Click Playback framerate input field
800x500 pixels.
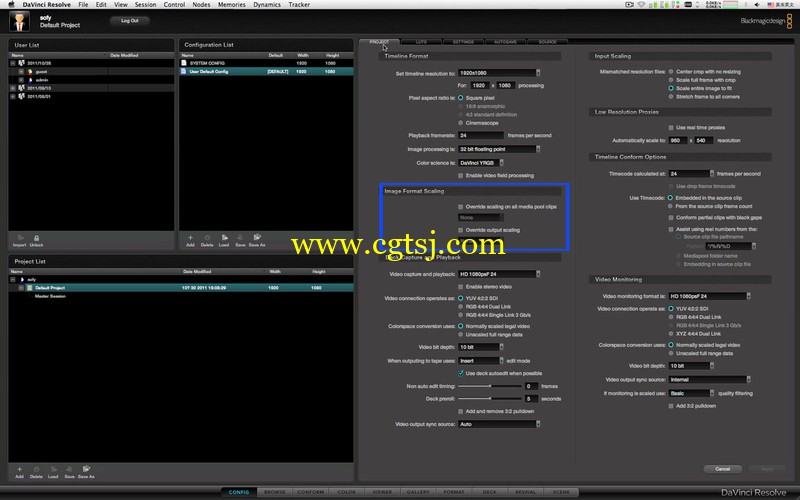pyautogui.click(x=481, y=135)
